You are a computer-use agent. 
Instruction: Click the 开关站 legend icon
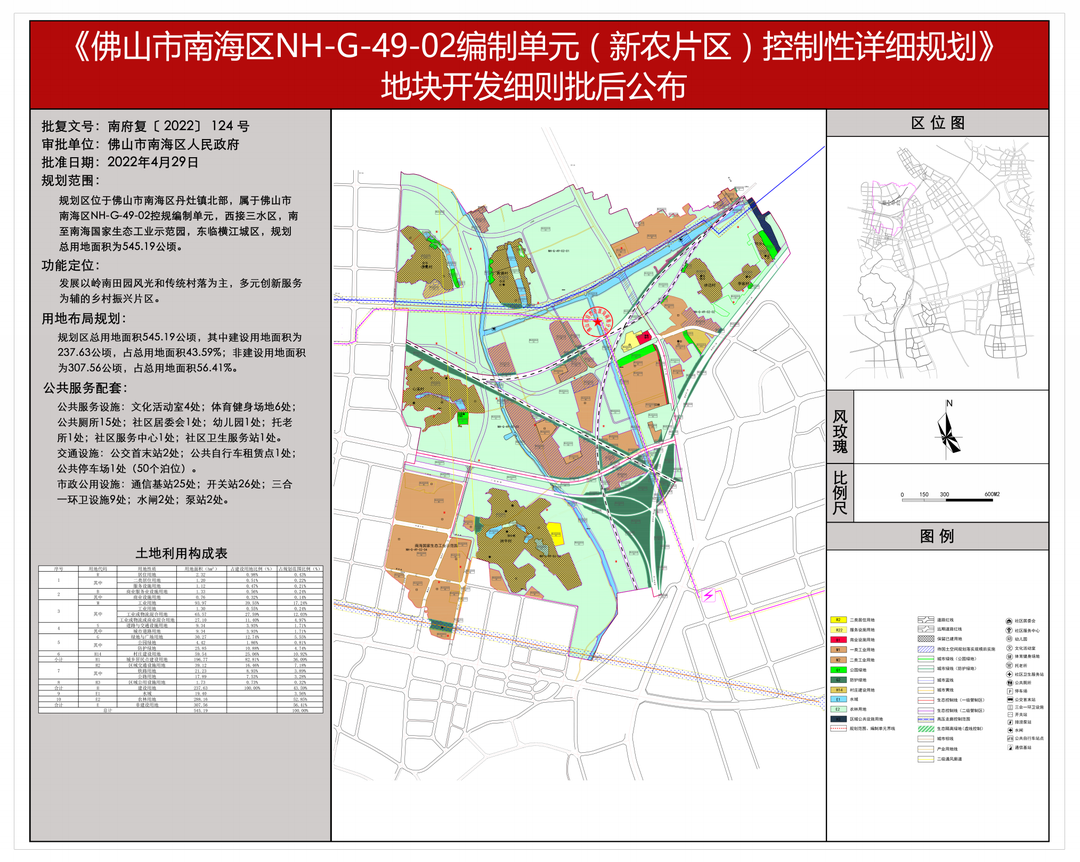tap(1010, 715)
